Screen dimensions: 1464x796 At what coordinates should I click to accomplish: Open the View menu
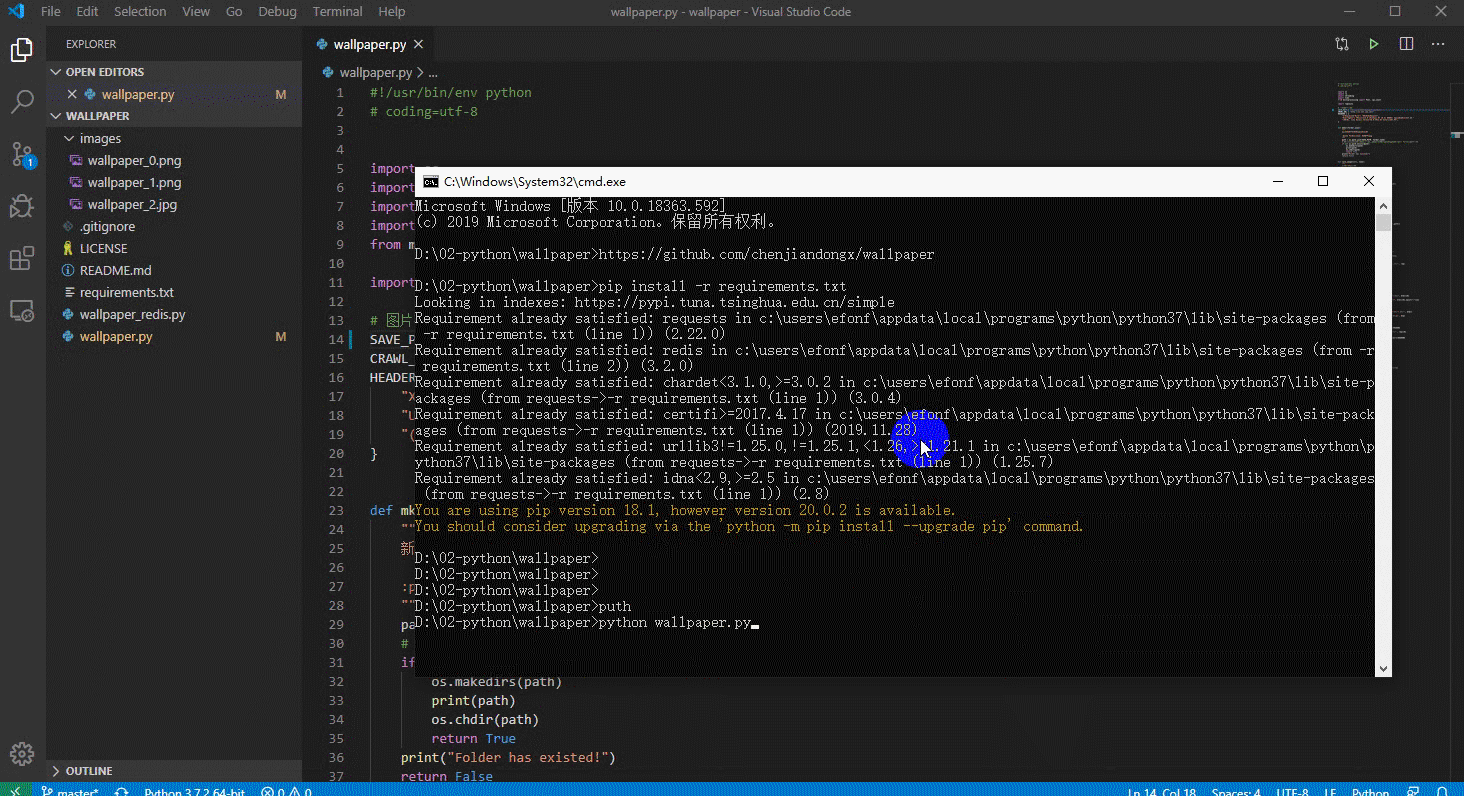click(x=196, y=12)
